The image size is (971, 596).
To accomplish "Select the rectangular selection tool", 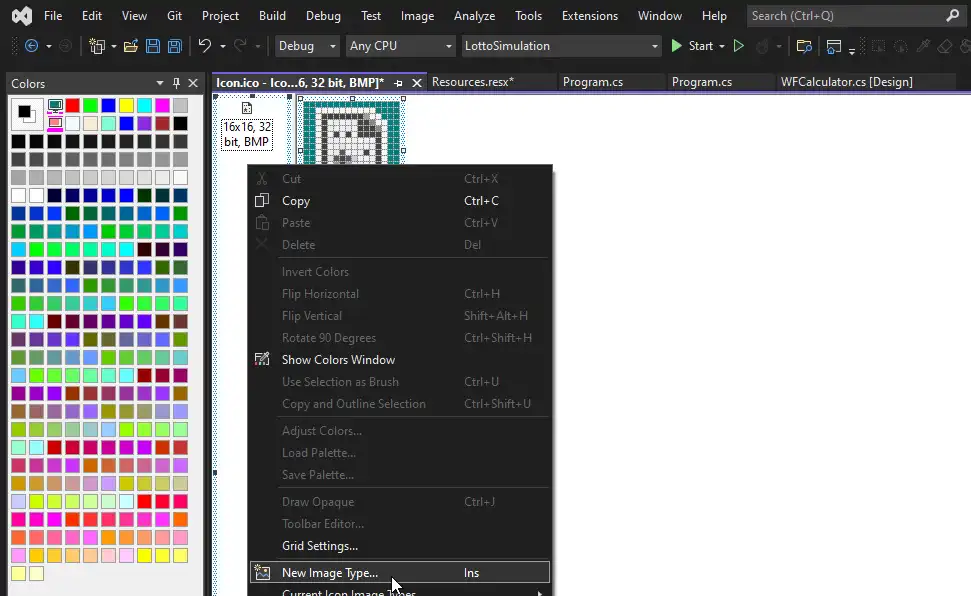I will click(x=876, y=46).
